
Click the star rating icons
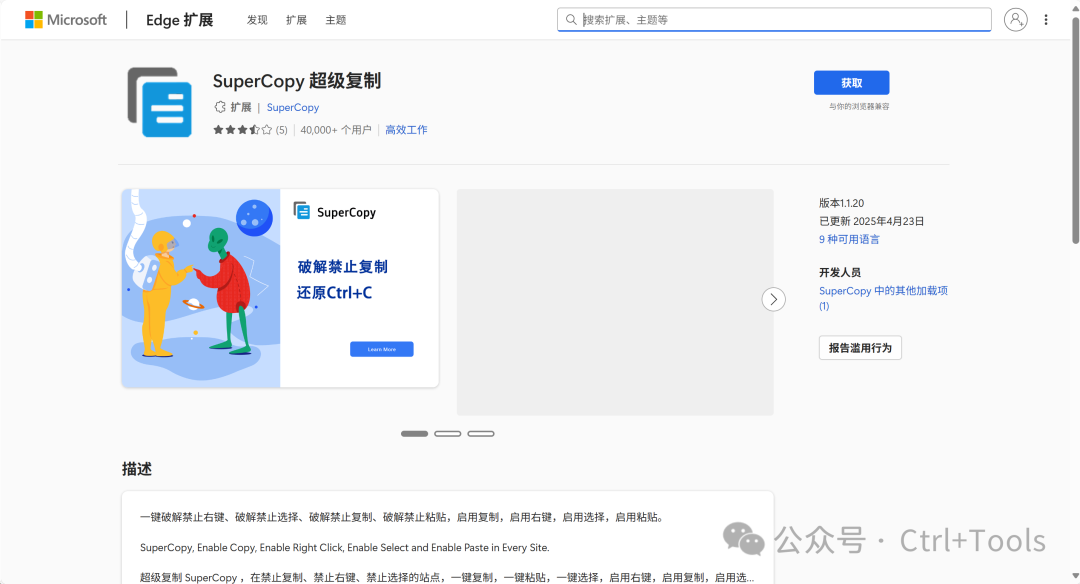click(242, 130)
